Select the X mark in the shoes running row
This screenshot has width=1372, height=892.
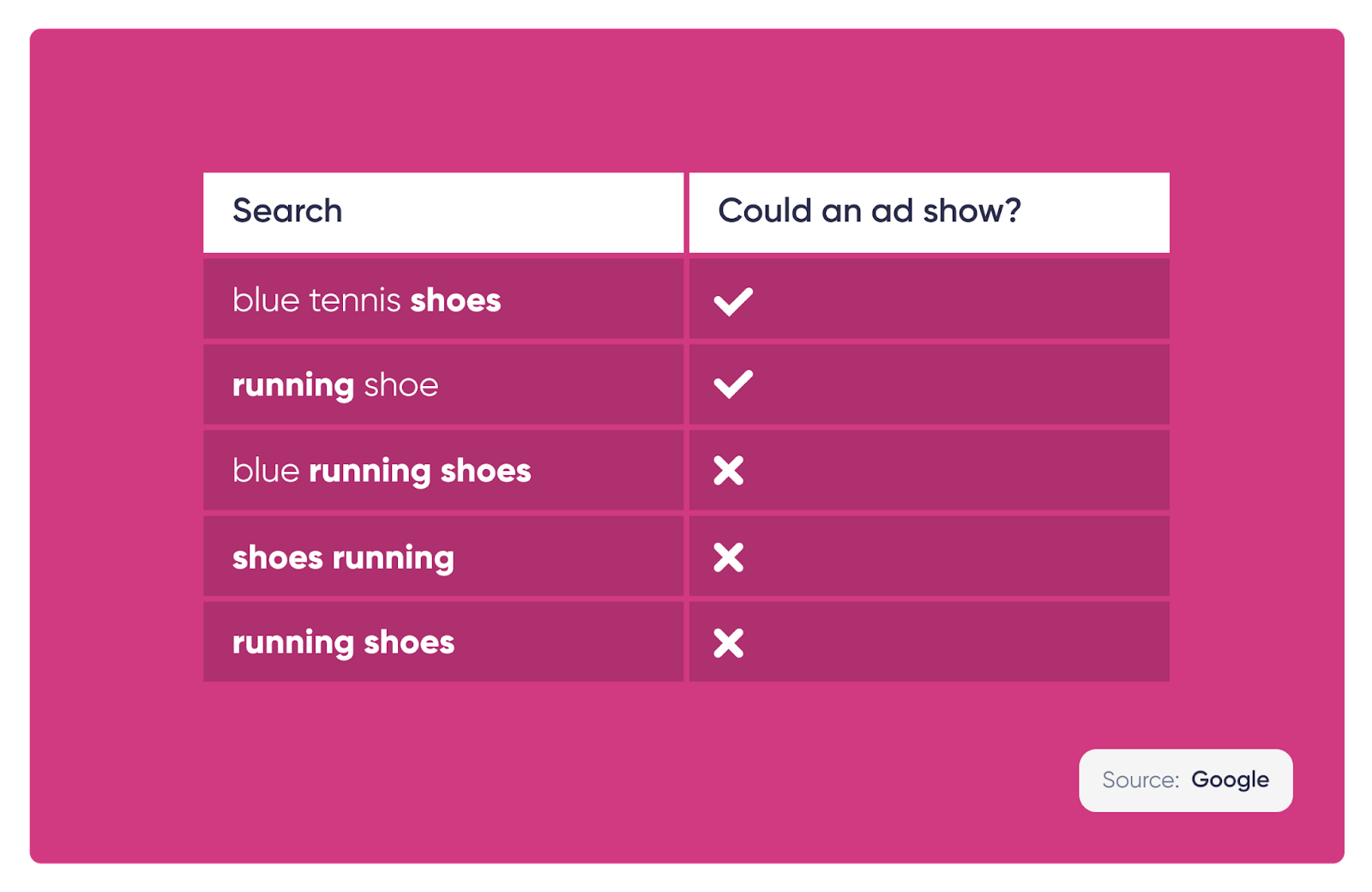click(729, 557)
